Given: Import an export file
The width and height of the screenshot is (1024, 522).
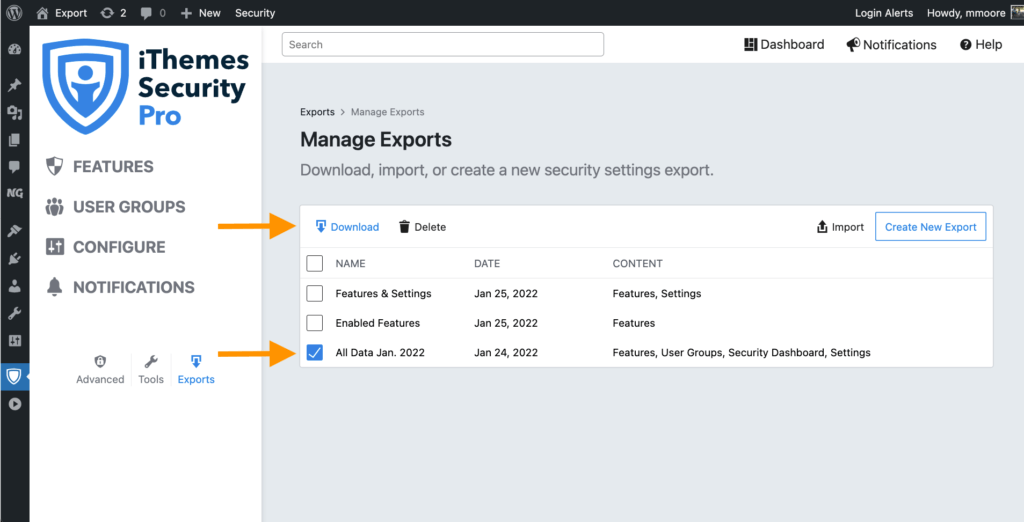Looking at the screenshot, I should tap(840, 227).
